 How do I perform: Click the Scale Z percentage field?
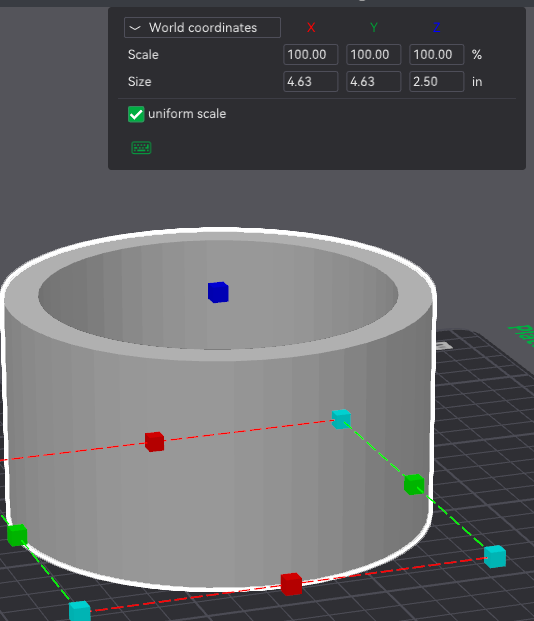(x=437, y=54)
